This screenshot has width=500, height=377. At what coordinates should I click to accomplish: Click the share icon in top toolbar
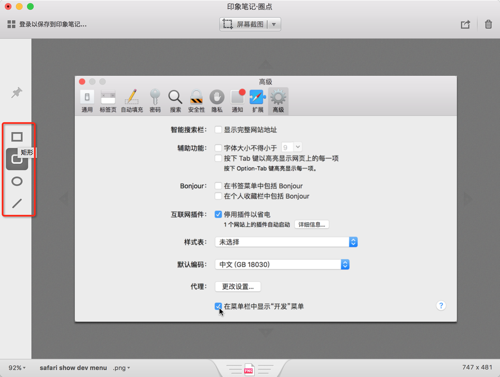coord(465,24)
